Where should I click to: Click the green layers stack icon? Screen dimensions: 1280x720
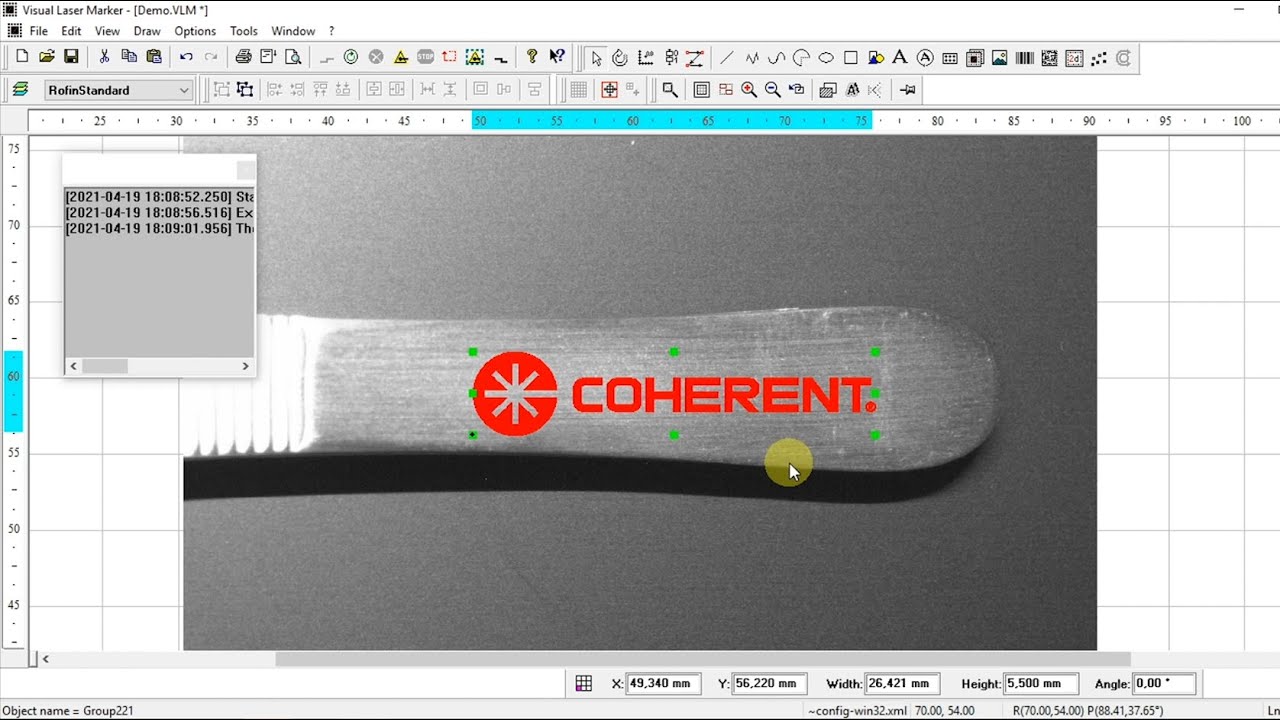click(x=20, y=90)
